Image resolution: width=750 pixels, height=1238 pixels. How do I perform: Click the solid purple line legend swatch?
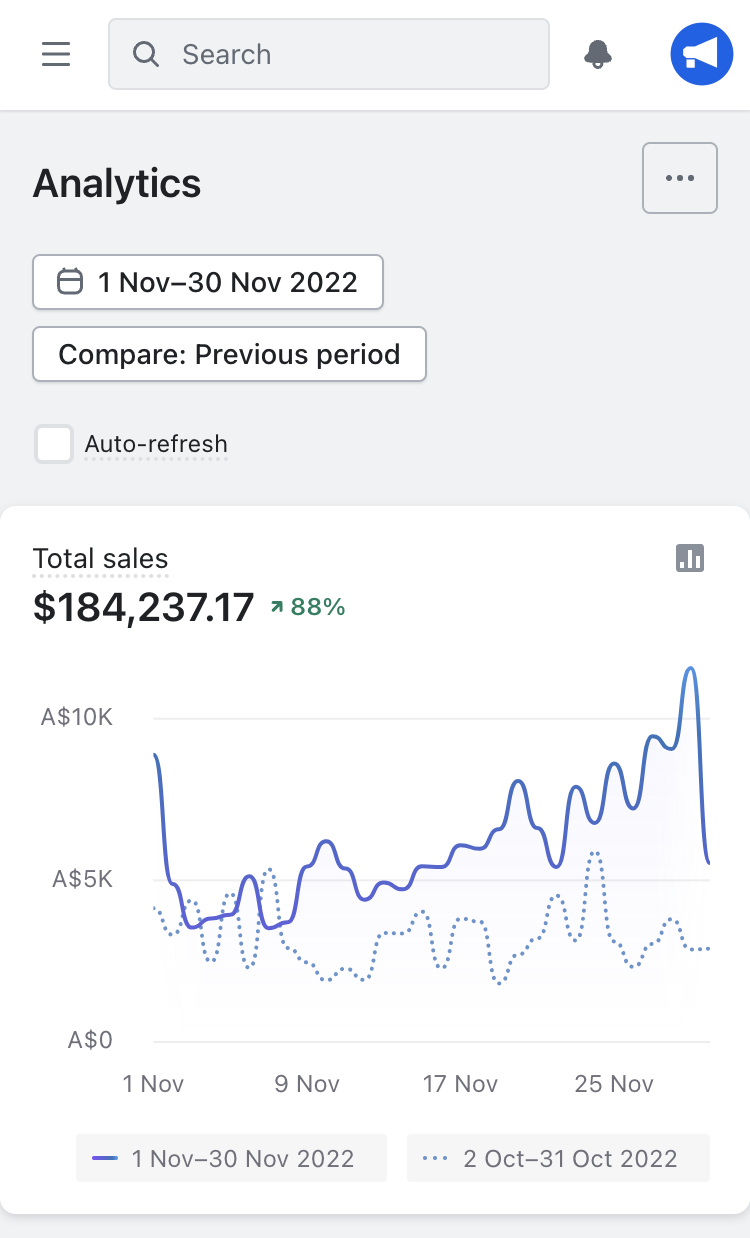(105, 1159)
